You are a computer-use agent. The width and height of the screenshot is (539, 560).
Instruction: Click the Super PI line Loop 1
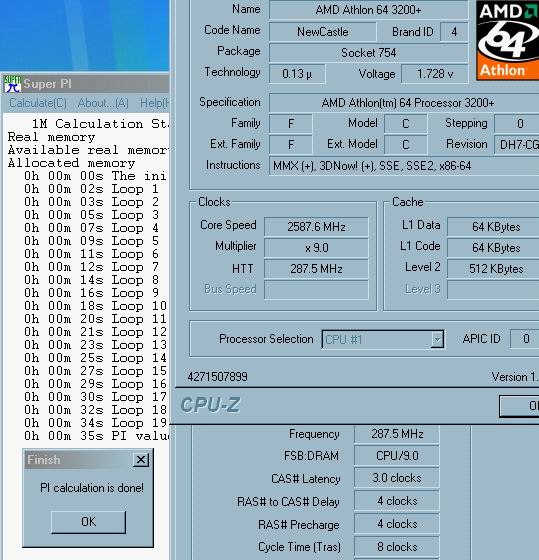tap(91, 189)
